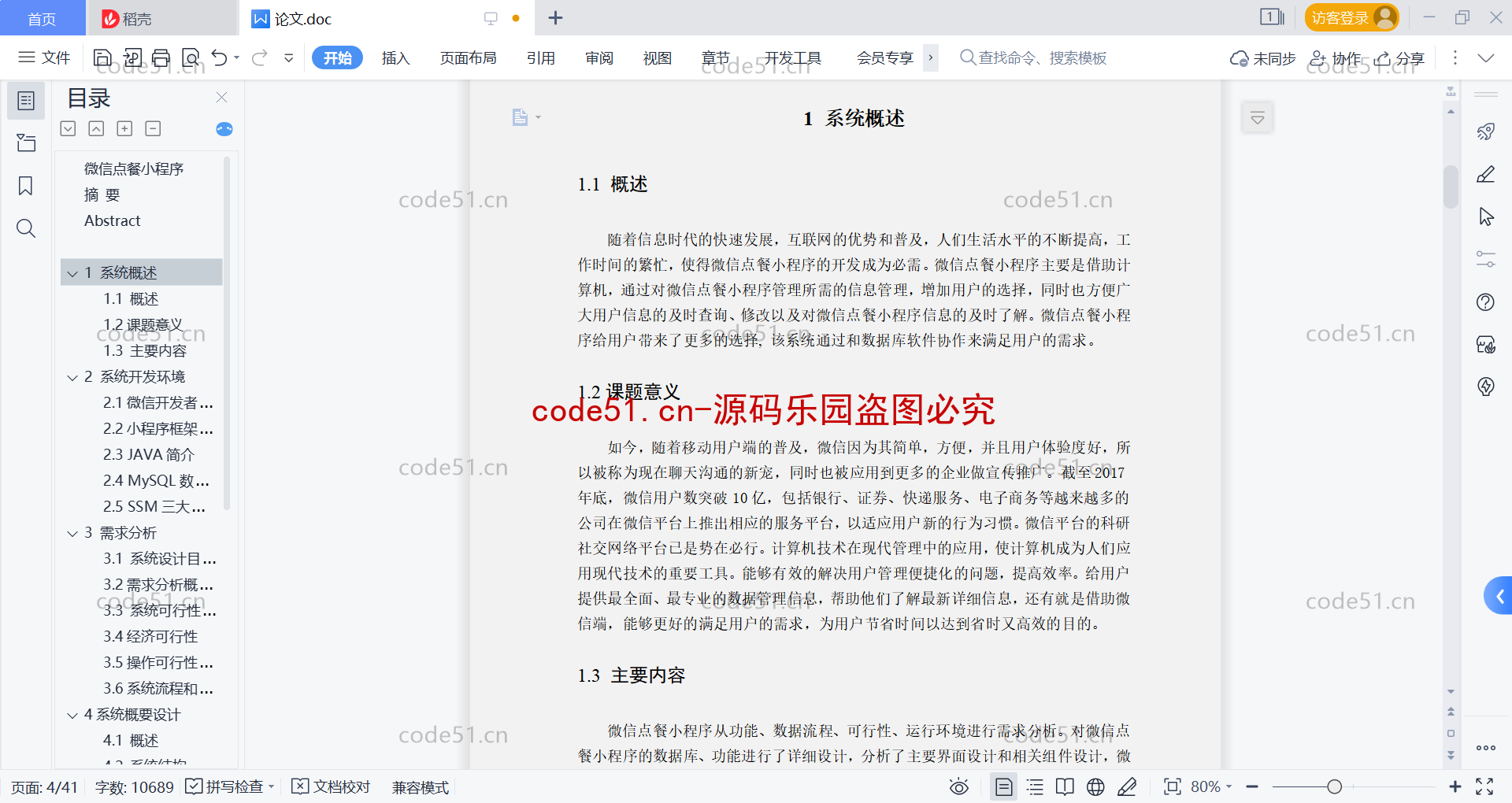Click the Save icon in quick toolbar
This screenshot has height=803, width=1512.
(102, 57)
